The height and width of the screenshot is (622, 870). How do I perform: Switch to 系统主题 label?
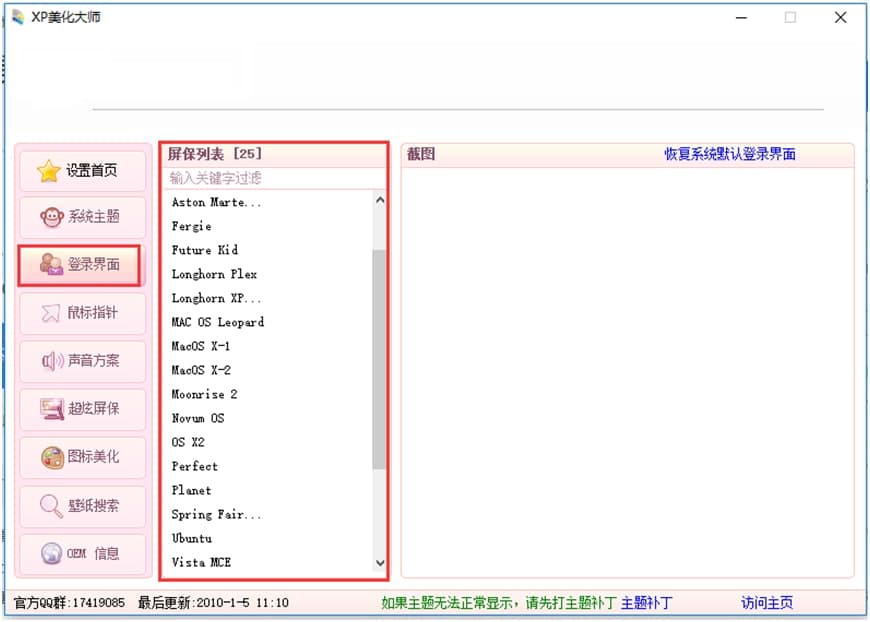(94, 216)
